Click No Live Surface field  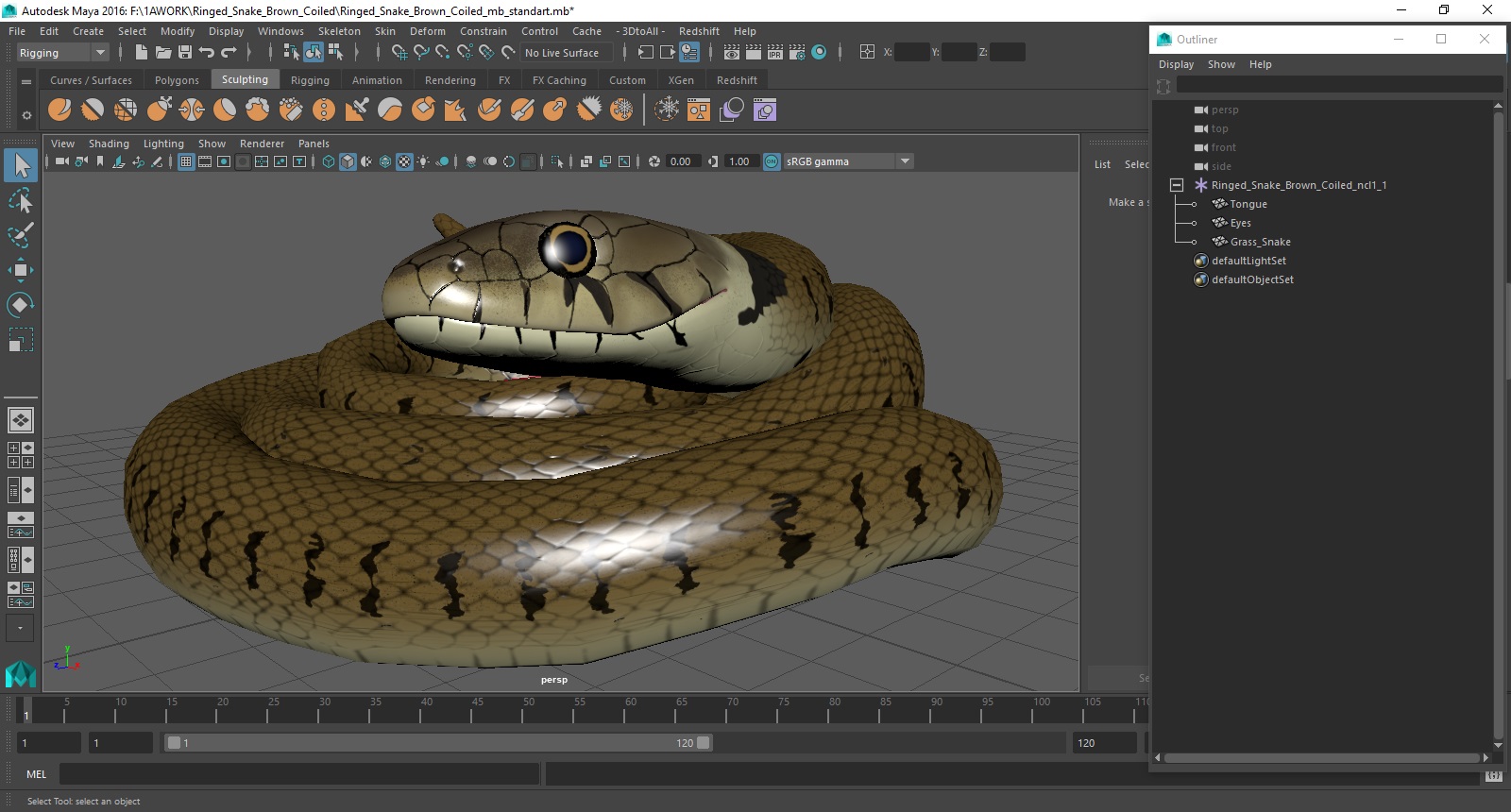click(x=566, y=53)
